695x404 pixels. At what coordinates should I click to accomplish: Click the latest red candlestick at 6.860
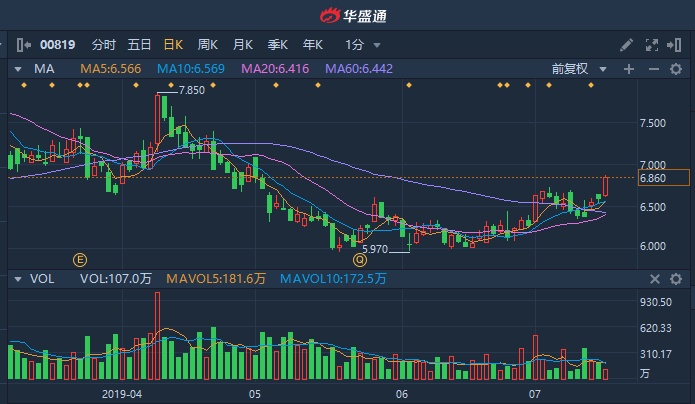pos(605,186)
